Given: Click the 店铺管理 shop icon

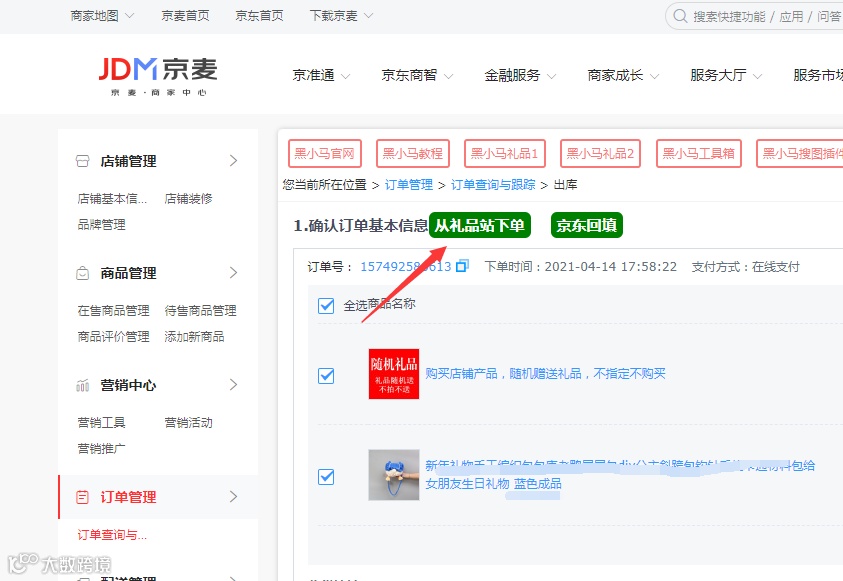Looking at the screenshot, I should tap(82, 161).
